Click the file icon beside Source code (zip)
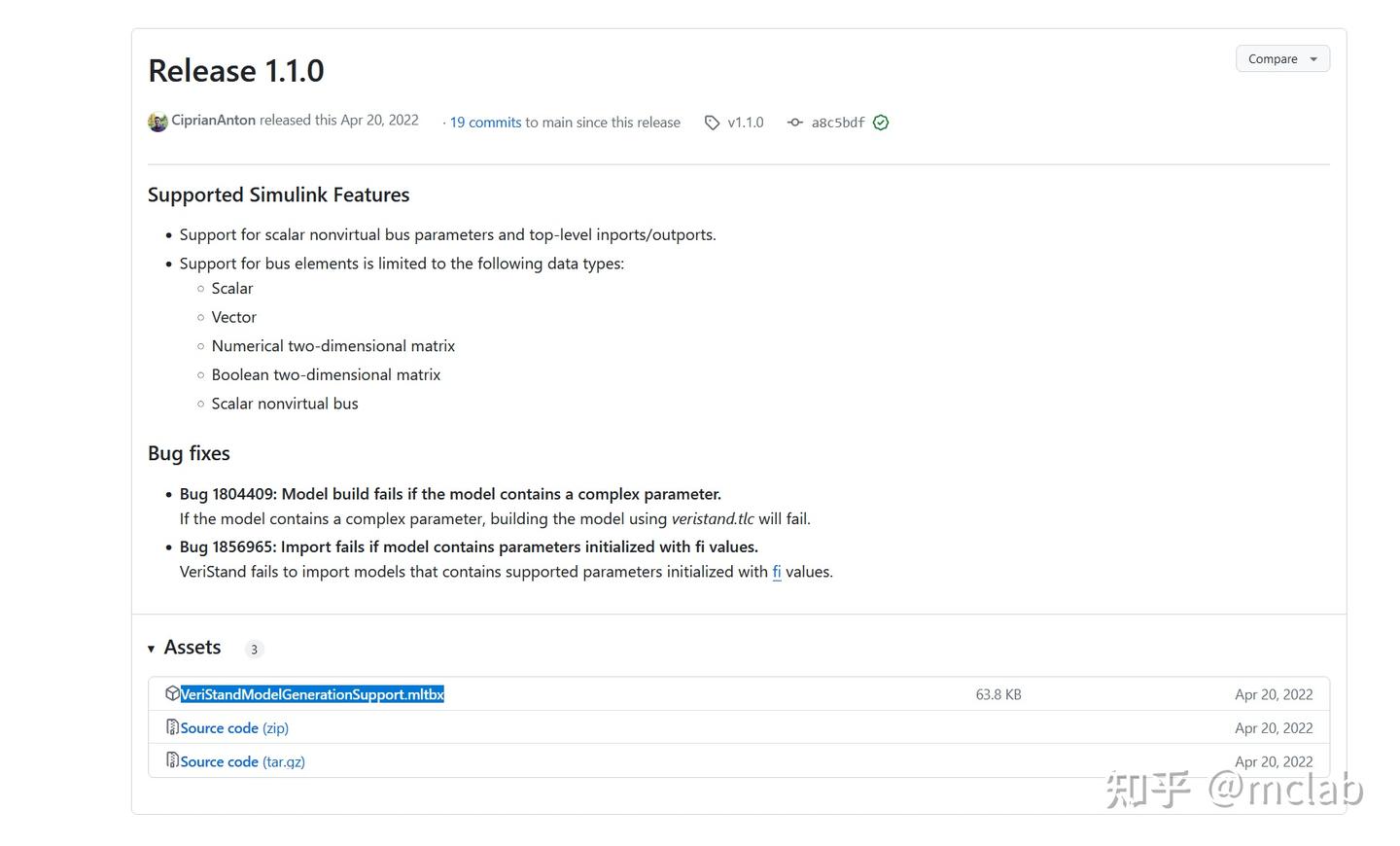 (172, 727)
